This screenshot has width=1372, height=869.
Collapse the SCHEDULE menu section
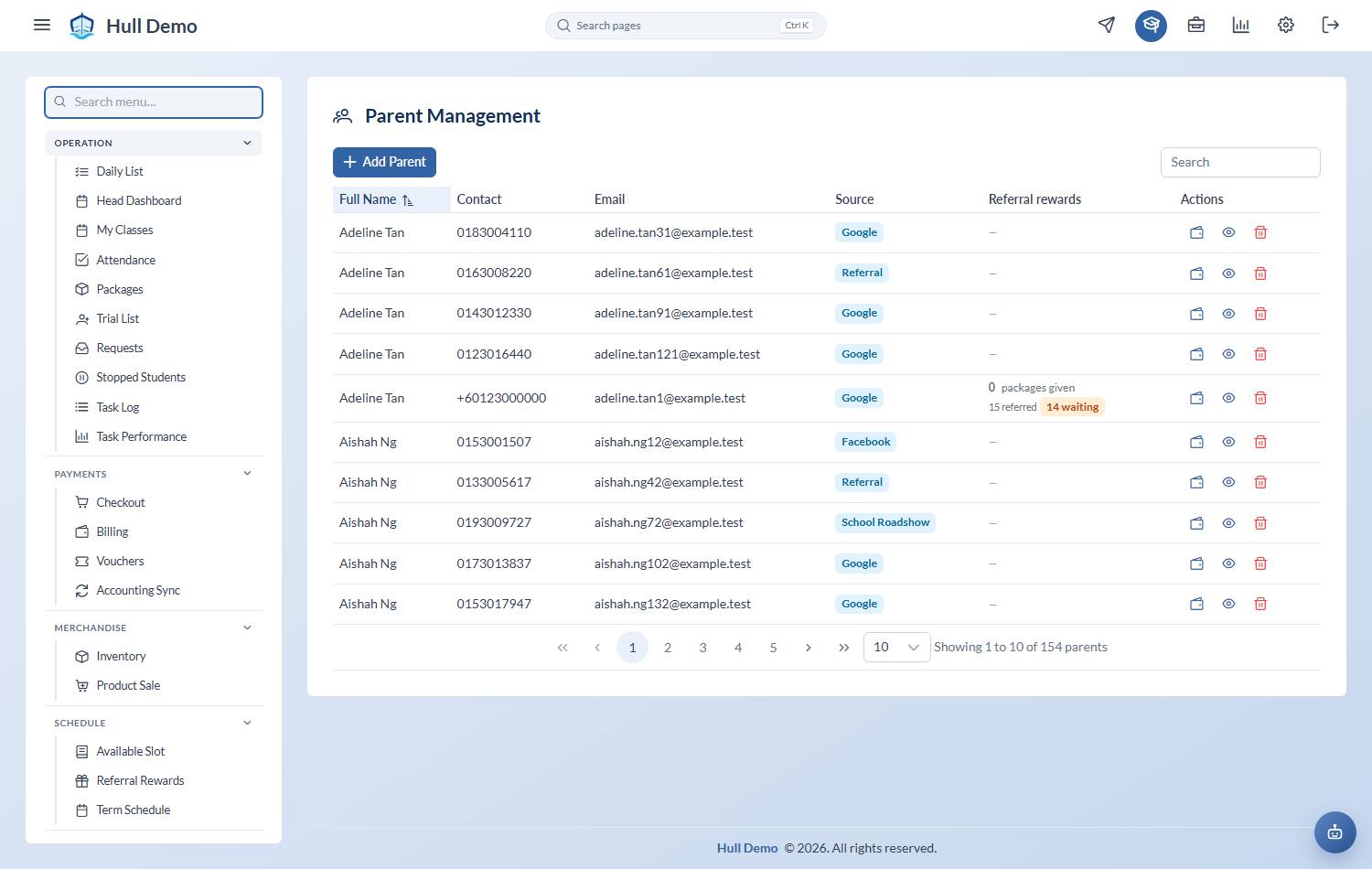(154, 723)
